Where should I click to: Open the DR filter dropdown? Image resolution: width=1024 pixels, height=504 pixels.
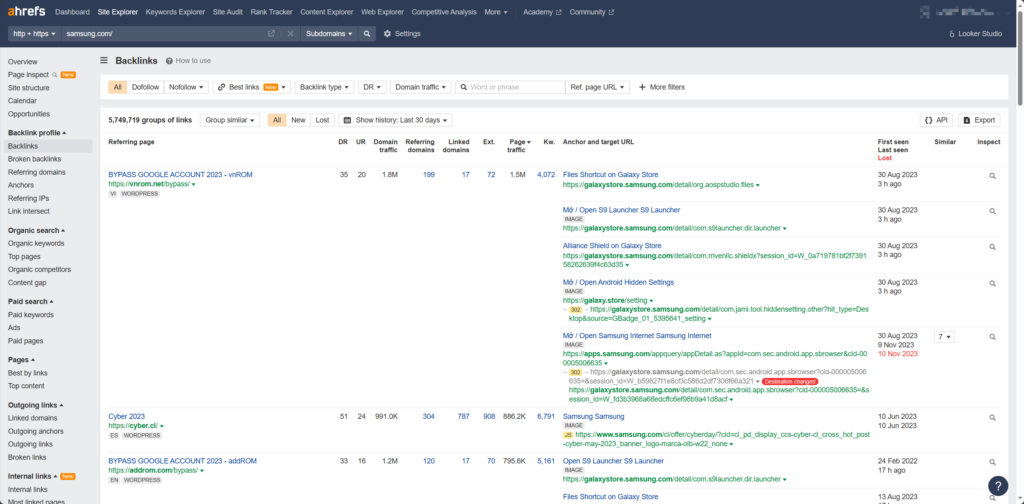coord(372,87)
